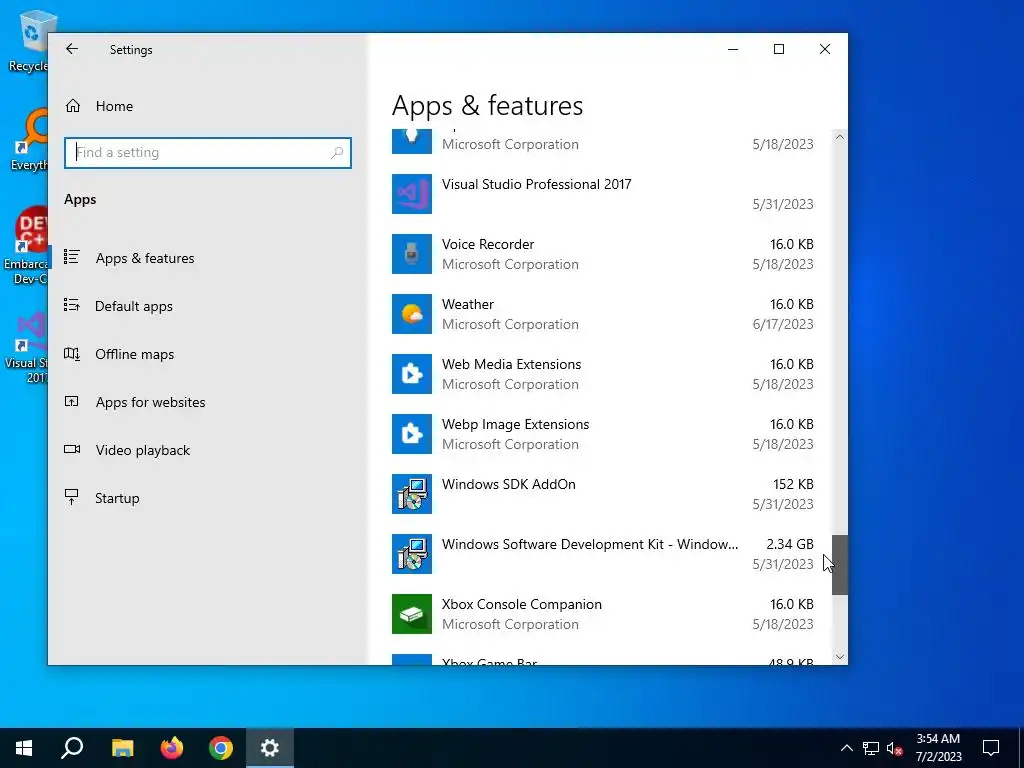Click the scroll up arrow of apps list
Viewport: 1024px width, 768px height.
tap(840, 137)
